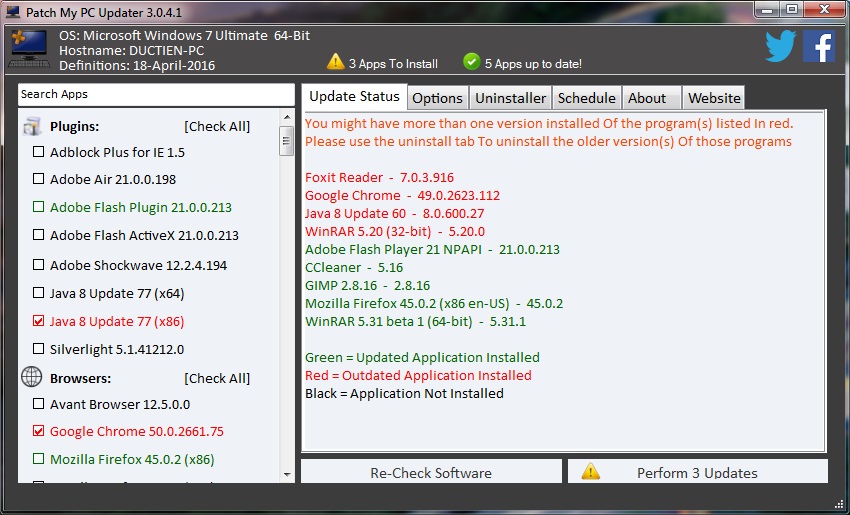Click the window resize grip

click(840, 504)
